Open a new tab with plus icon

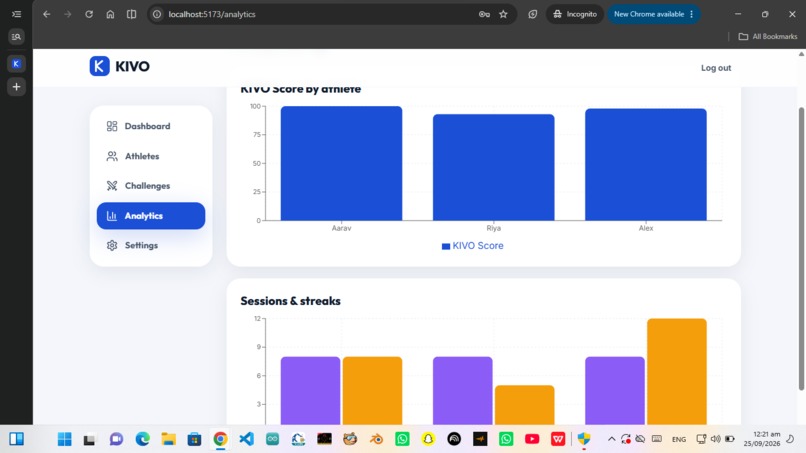pos(16,87)
